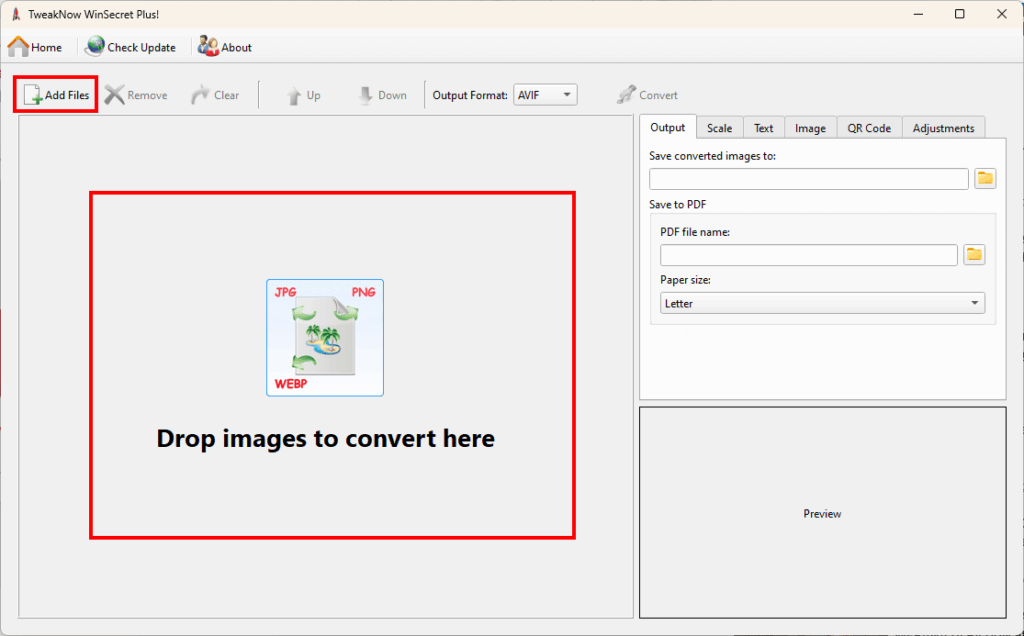1024x636 pixels.
Task: Start conversion with the Convert button
Action: click(x=647, y=95)
